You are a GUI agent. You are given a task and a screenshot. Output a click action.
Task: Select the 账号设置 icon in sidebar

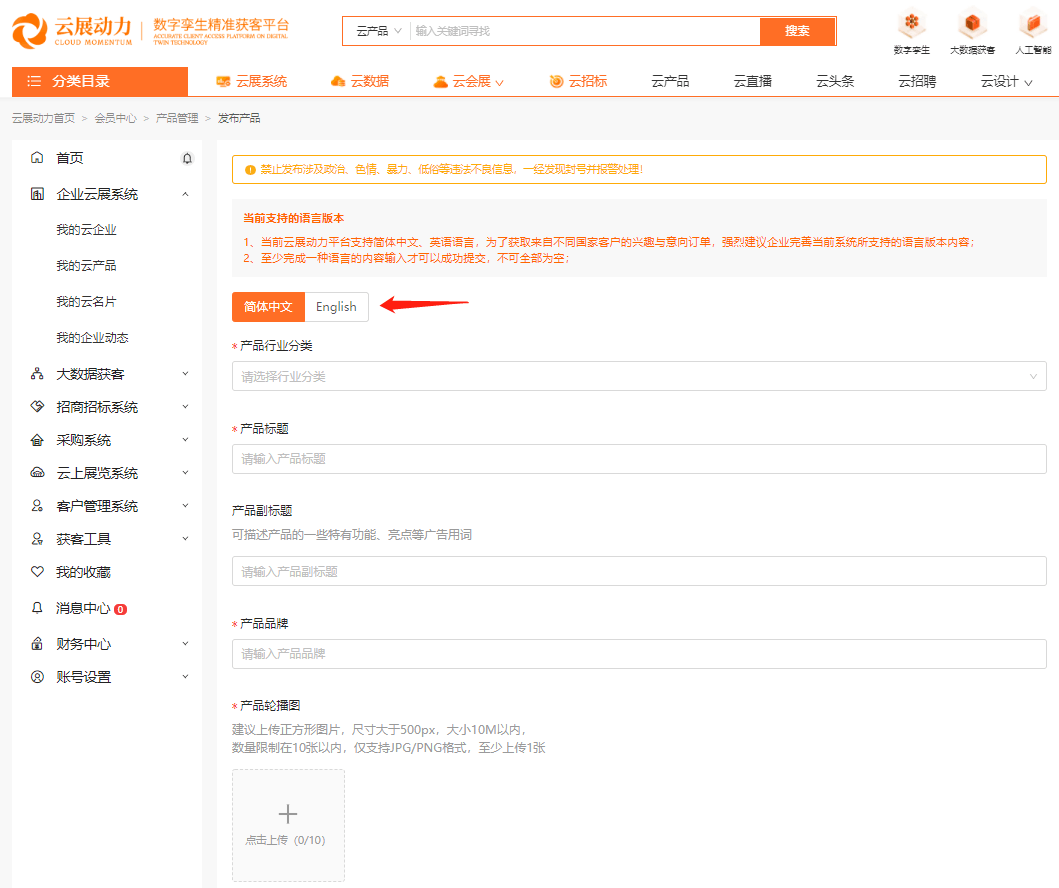[37, 677]
